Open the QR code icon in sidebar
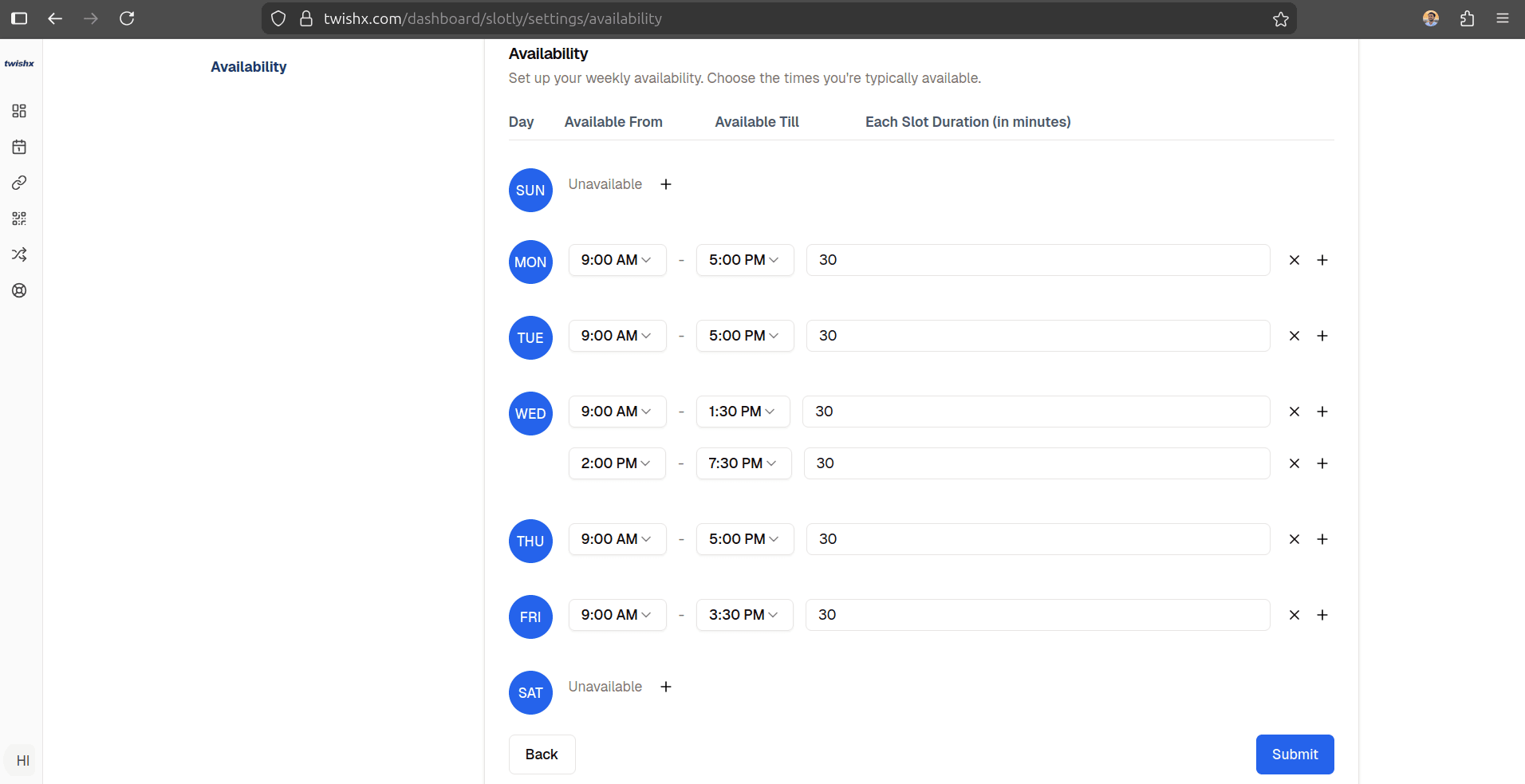The height and width of the screenshot is (784, 1525). (19, 219)
